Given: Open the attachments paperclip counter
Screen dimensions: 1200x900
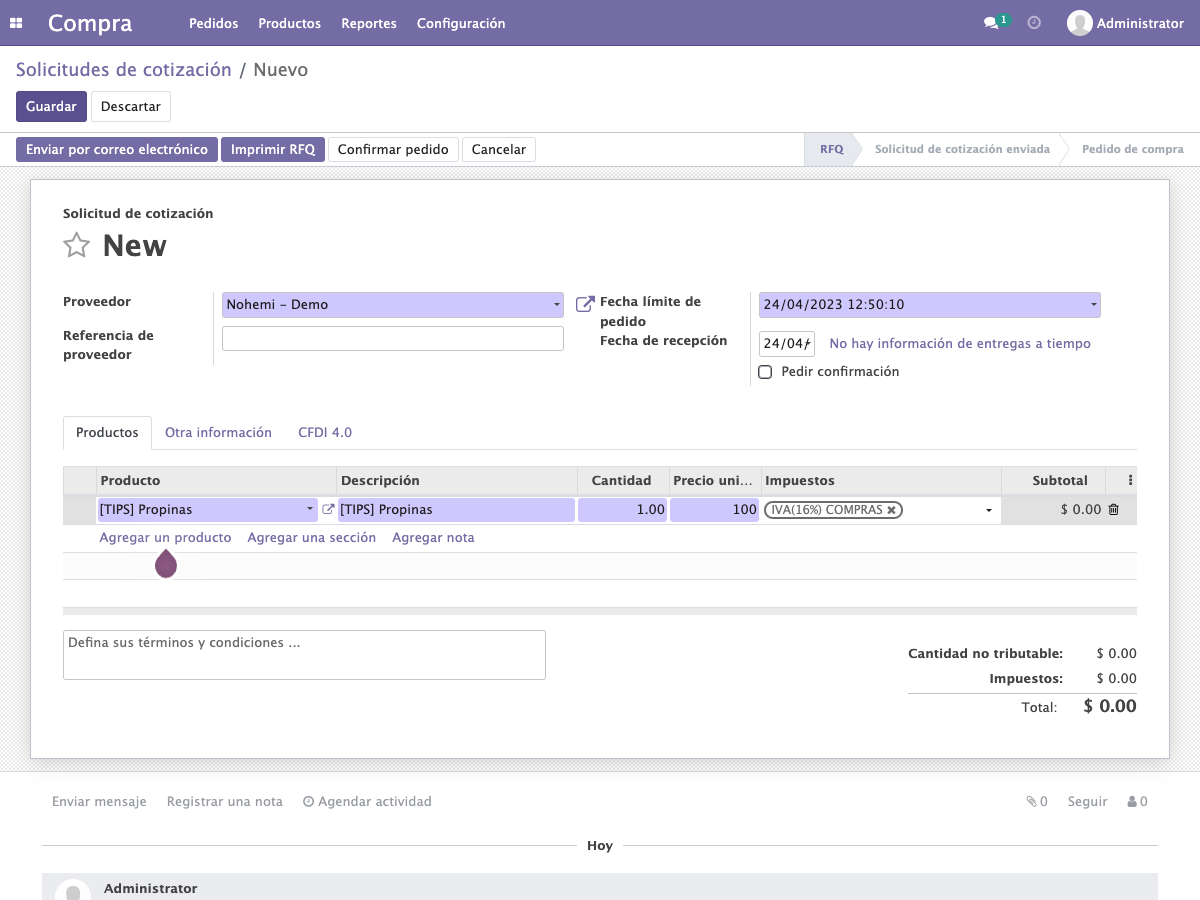Looking at the screenshot, I should tap(1037, 802).
